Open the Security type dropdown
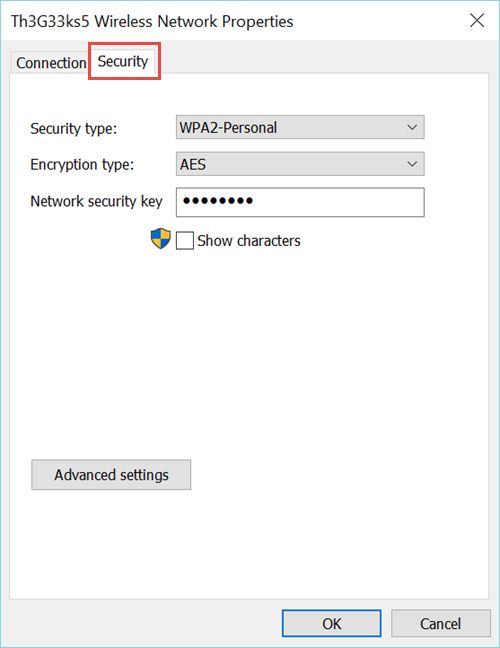 tap(300, 127)
